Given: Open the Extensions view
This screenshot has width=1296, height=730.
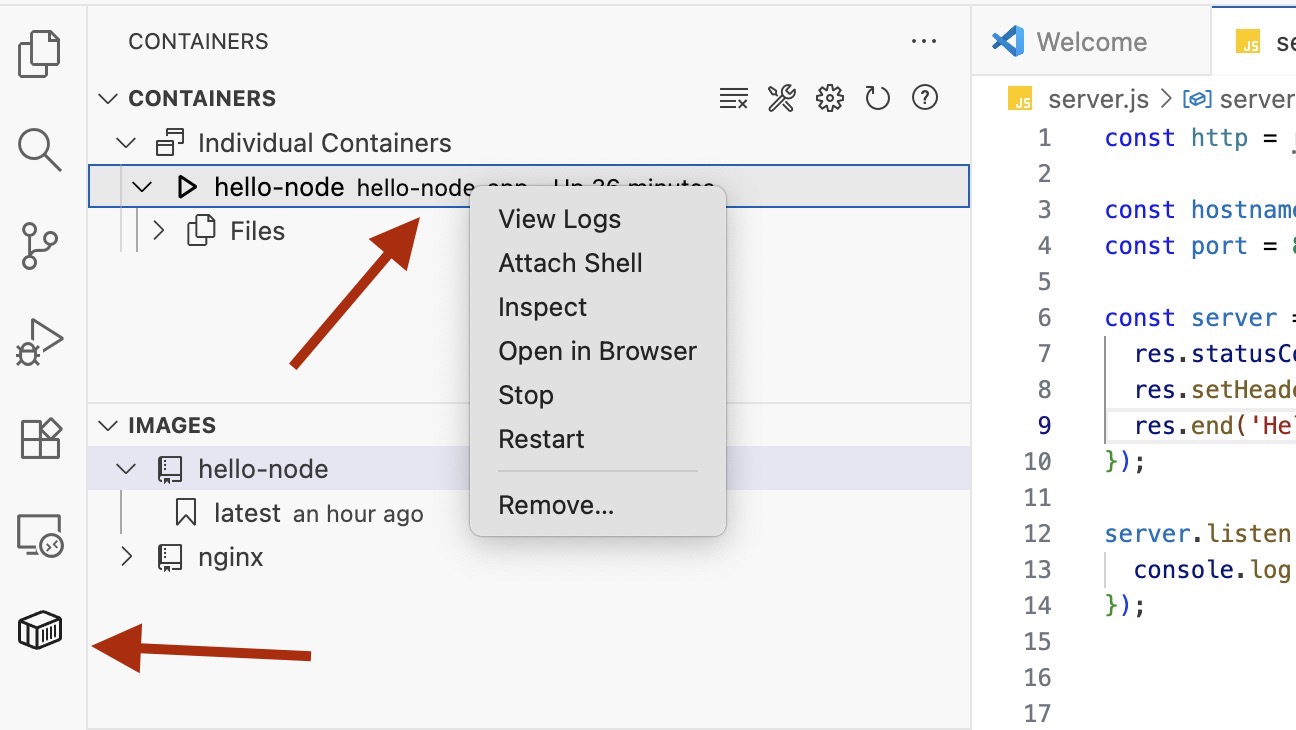Looking at the screenshot, I should (40, 438).
